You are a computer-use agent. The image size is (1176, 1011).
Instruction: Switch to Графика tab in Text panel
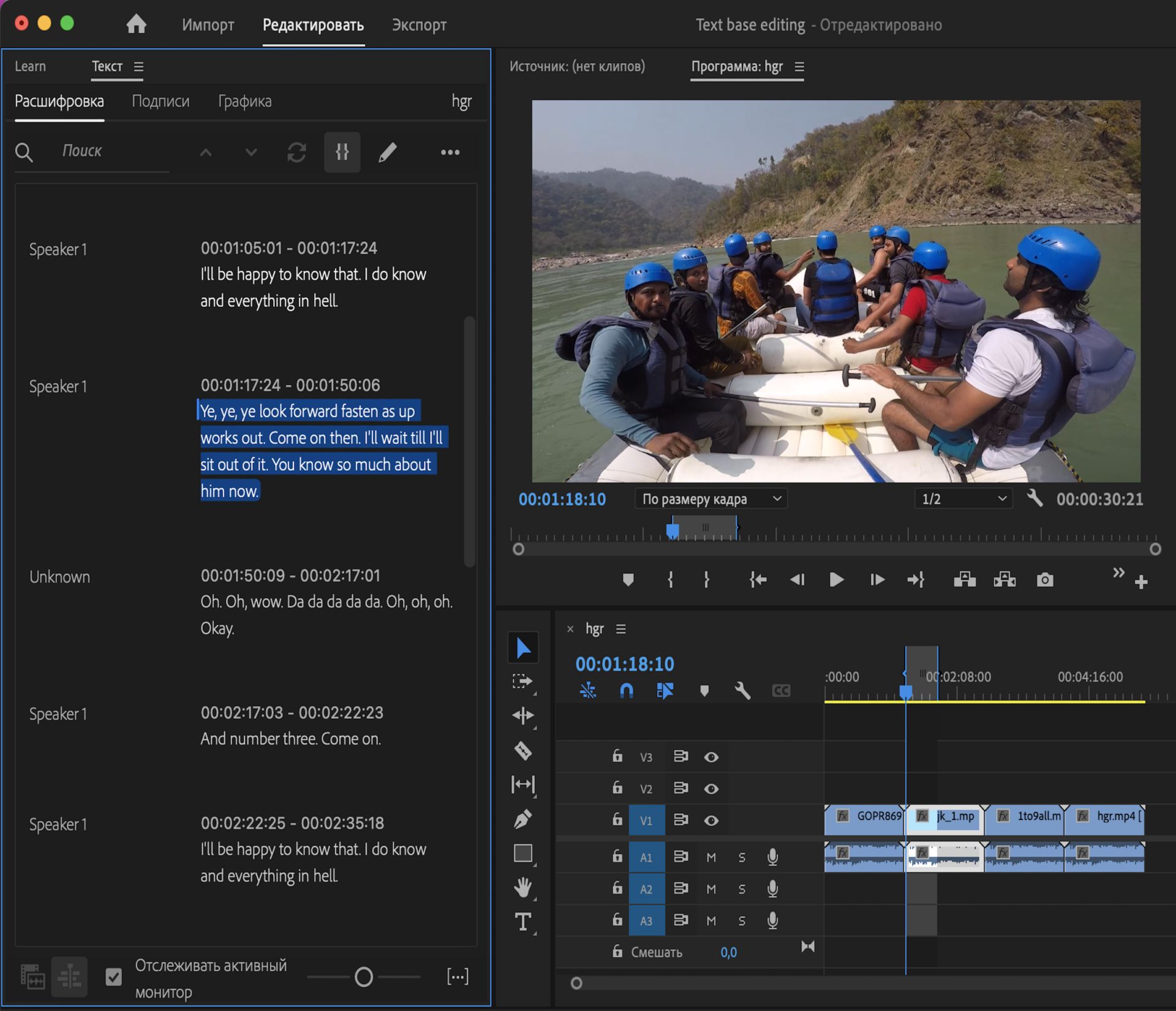click(x=244, y=100)
